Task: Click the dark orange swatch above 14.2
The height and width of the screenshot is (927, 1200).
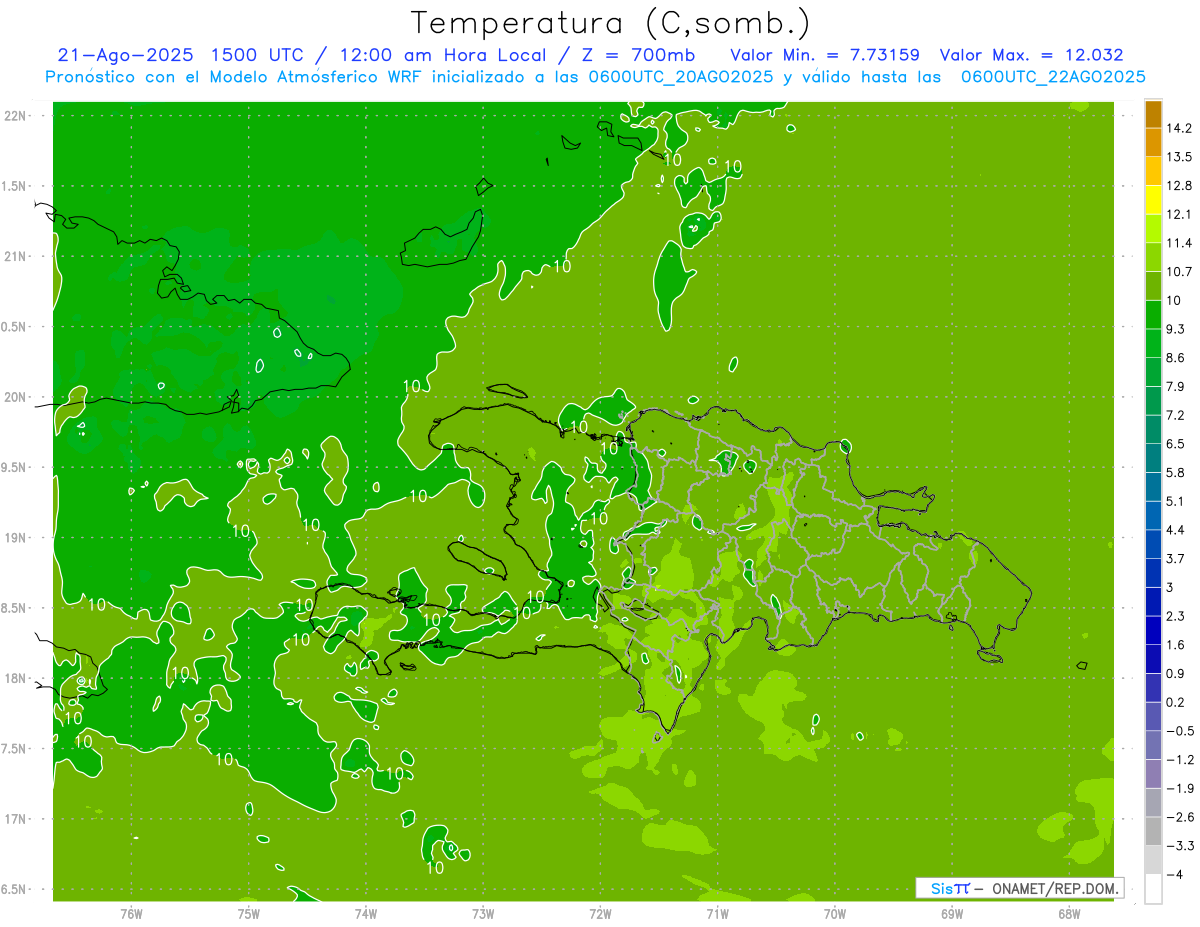Action: pyautogui.click(x=1153, y=114)
